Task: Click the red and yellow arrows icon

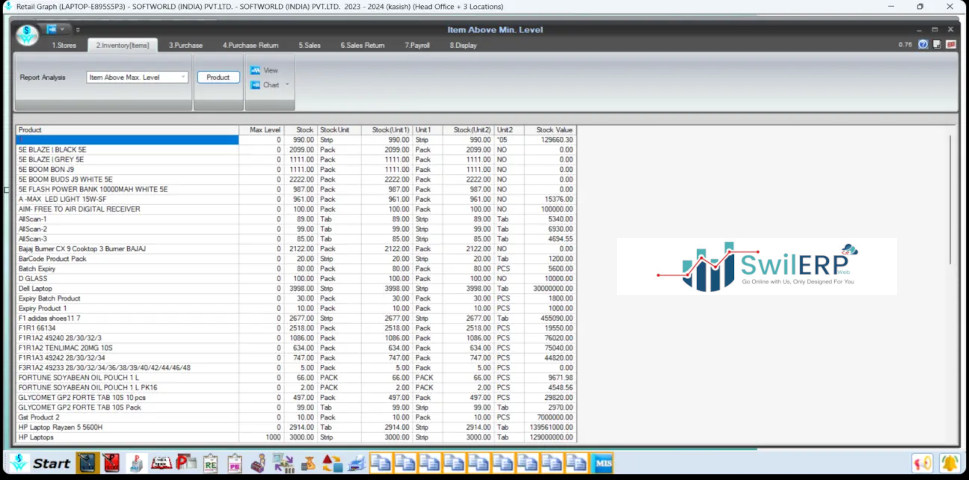Action: point(332,463)
